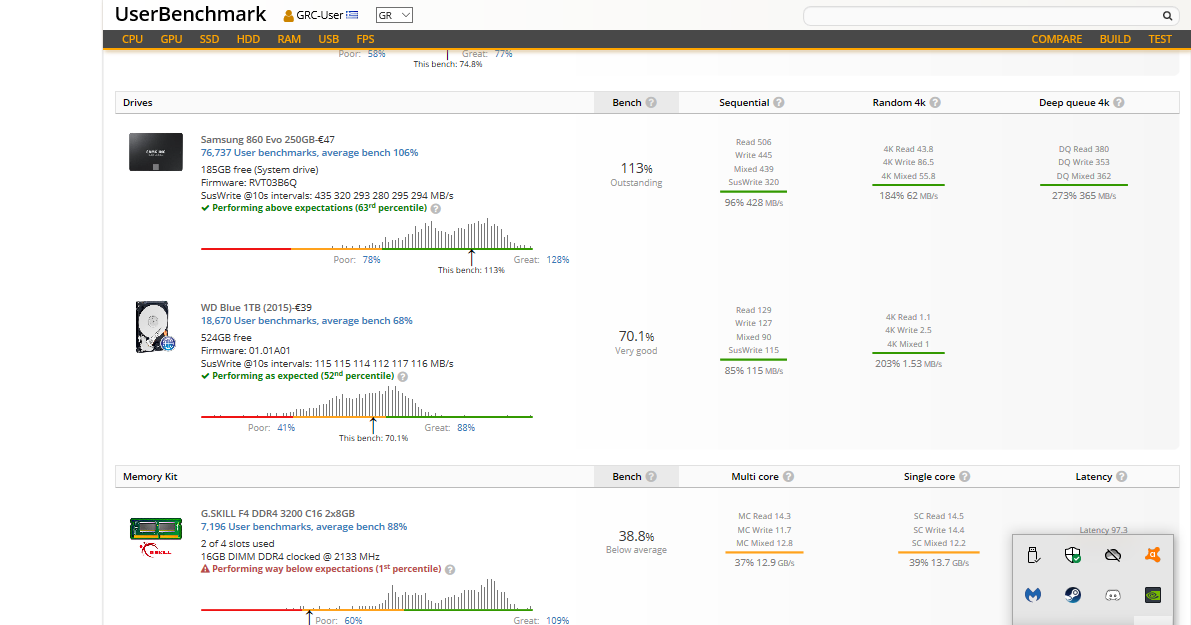Image resolution: width=1191 pixels, height=625 pixels.
Task: Open the Random 4k help question mark
Action: 935,103
